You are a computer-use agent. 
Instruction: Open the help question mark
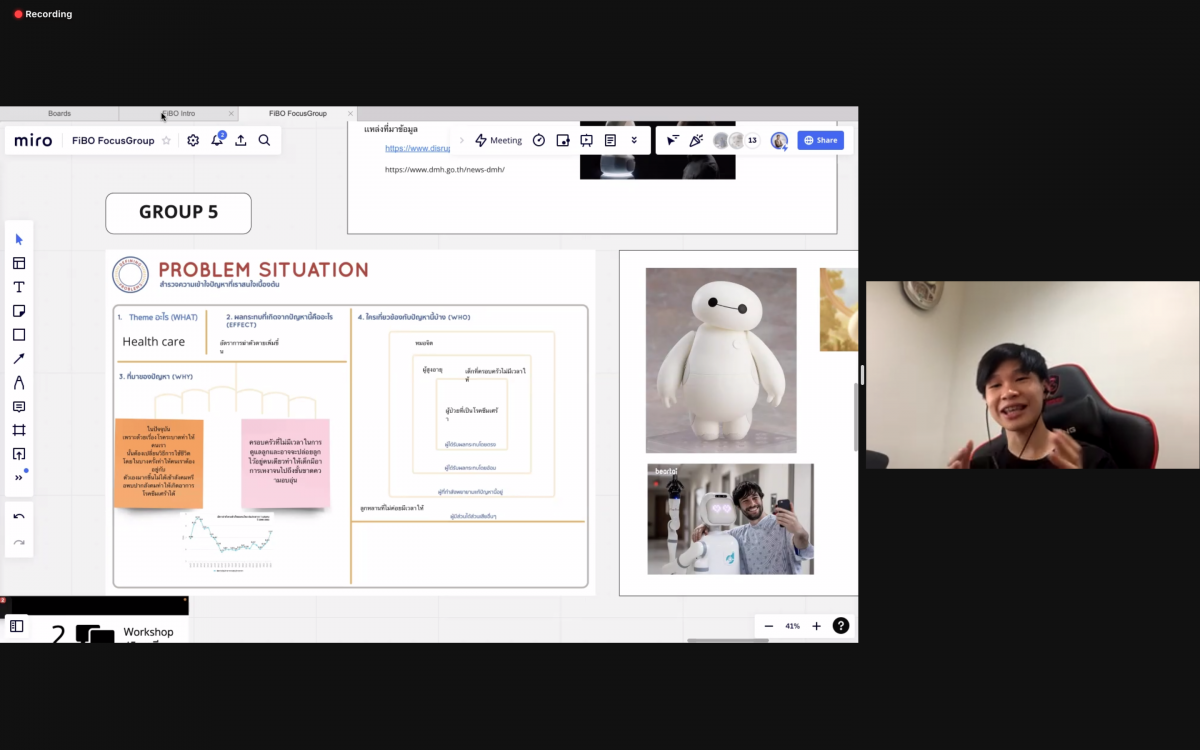click(x=841, y=626)
